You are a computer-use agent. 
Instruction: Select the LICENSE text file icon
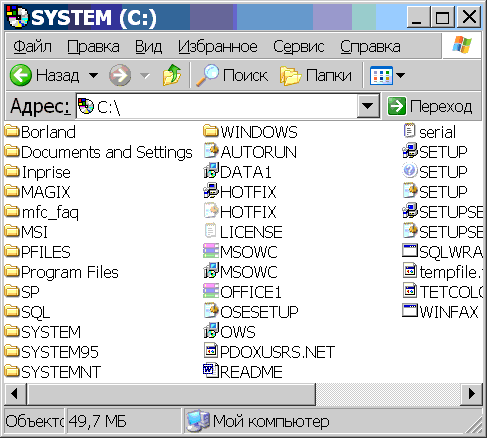tap(210, 231)
